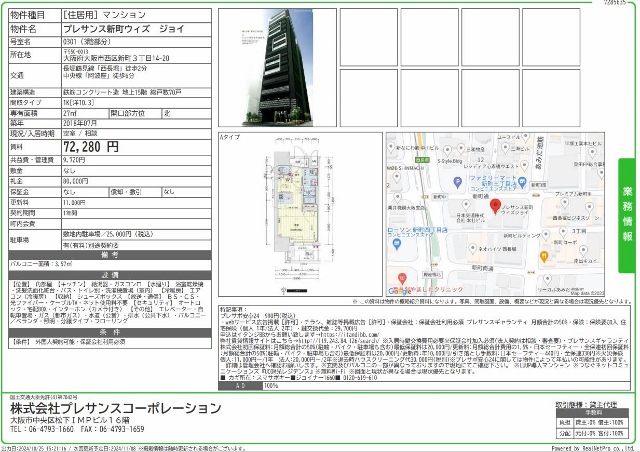640x452 pixels.
Task: Click the orange restaurant marker on the map
Action: coord(544,256)
